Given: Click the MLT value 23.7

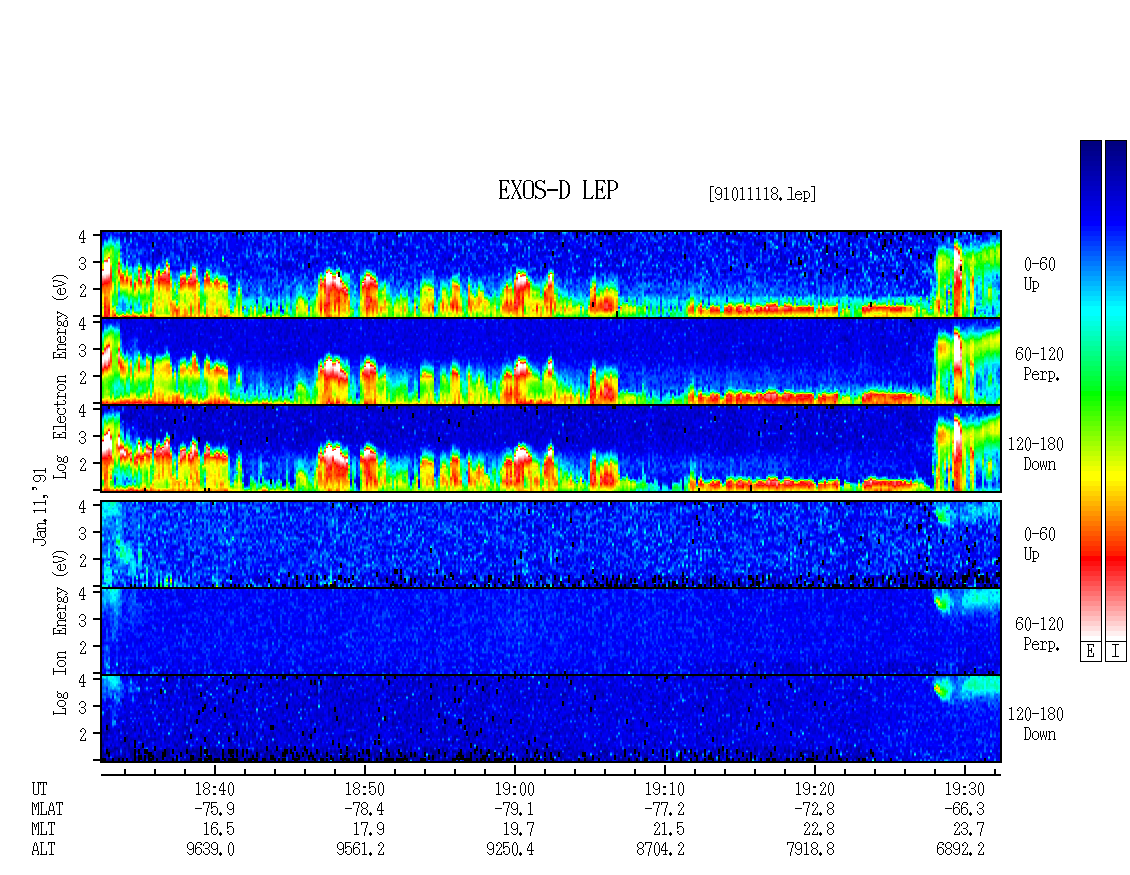Looking at the screenshot, I should pyautogui.click(x=969, y=830).
